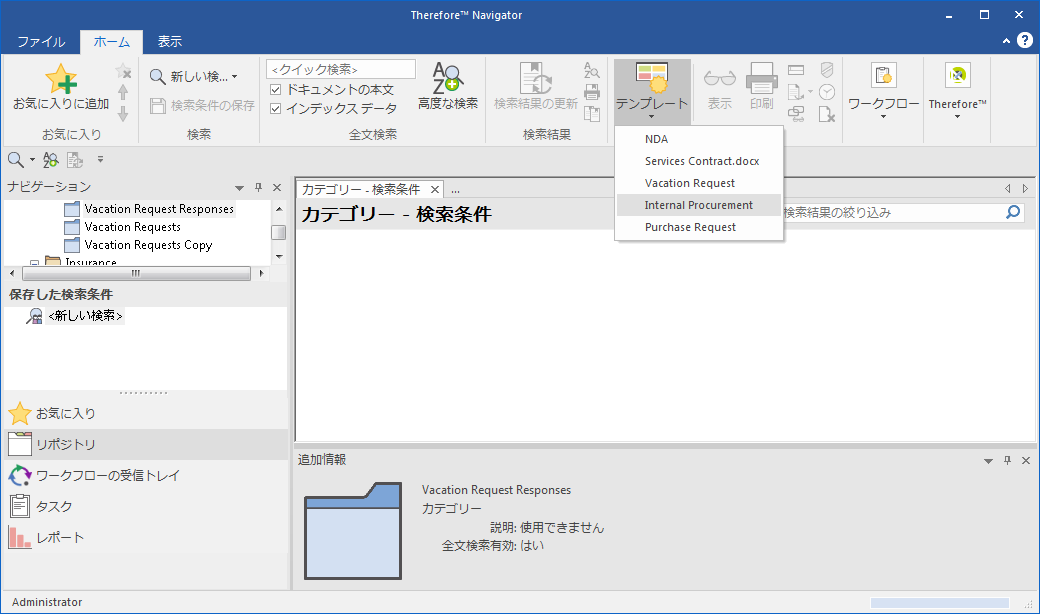
Task: Select <新しい検索> saved search
Action: click(x=85, y=316)
